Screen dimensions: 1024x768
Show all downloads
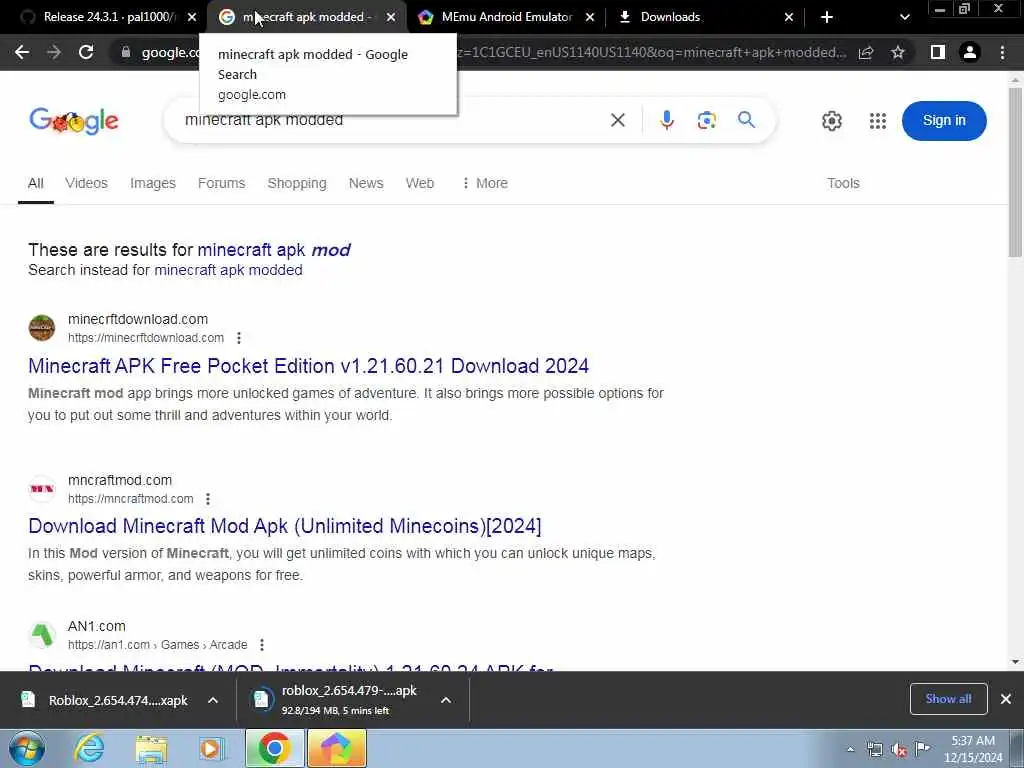(948, 699)
